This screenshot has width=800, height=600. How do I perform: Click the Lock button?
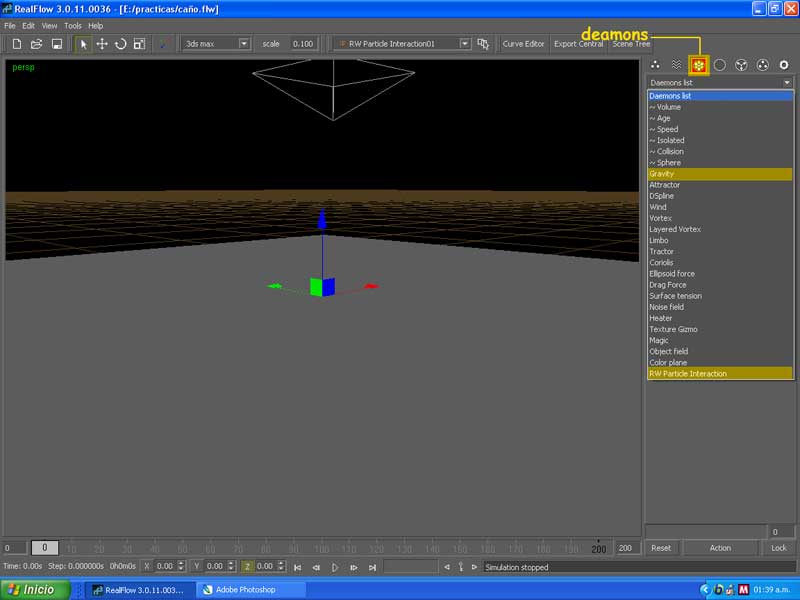pos(779,548)
